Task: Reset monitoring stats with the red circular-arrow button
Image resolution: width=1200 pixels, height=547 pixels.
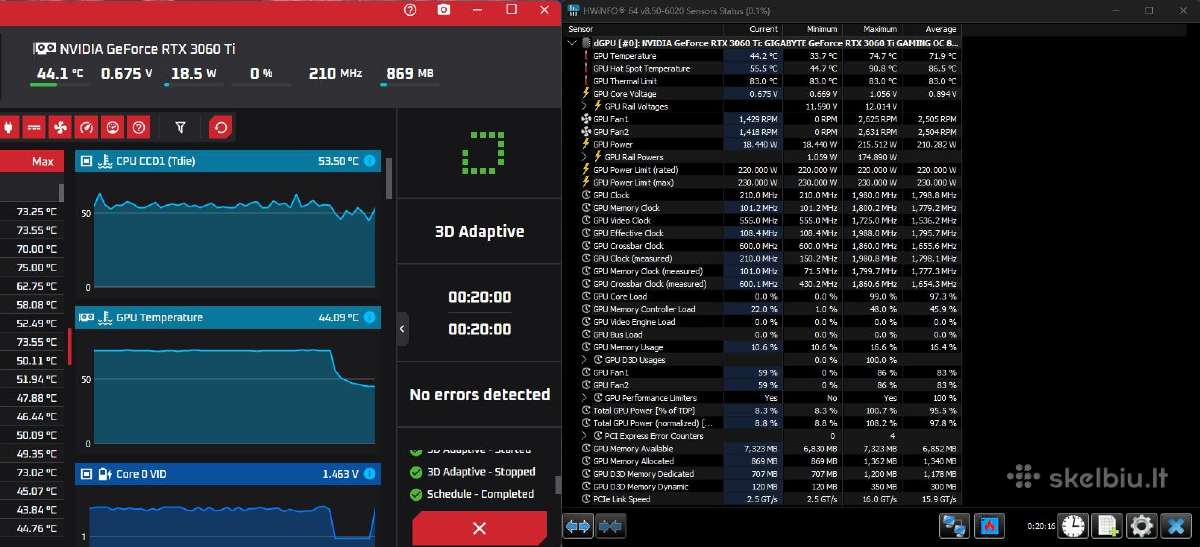Action: 221,127
